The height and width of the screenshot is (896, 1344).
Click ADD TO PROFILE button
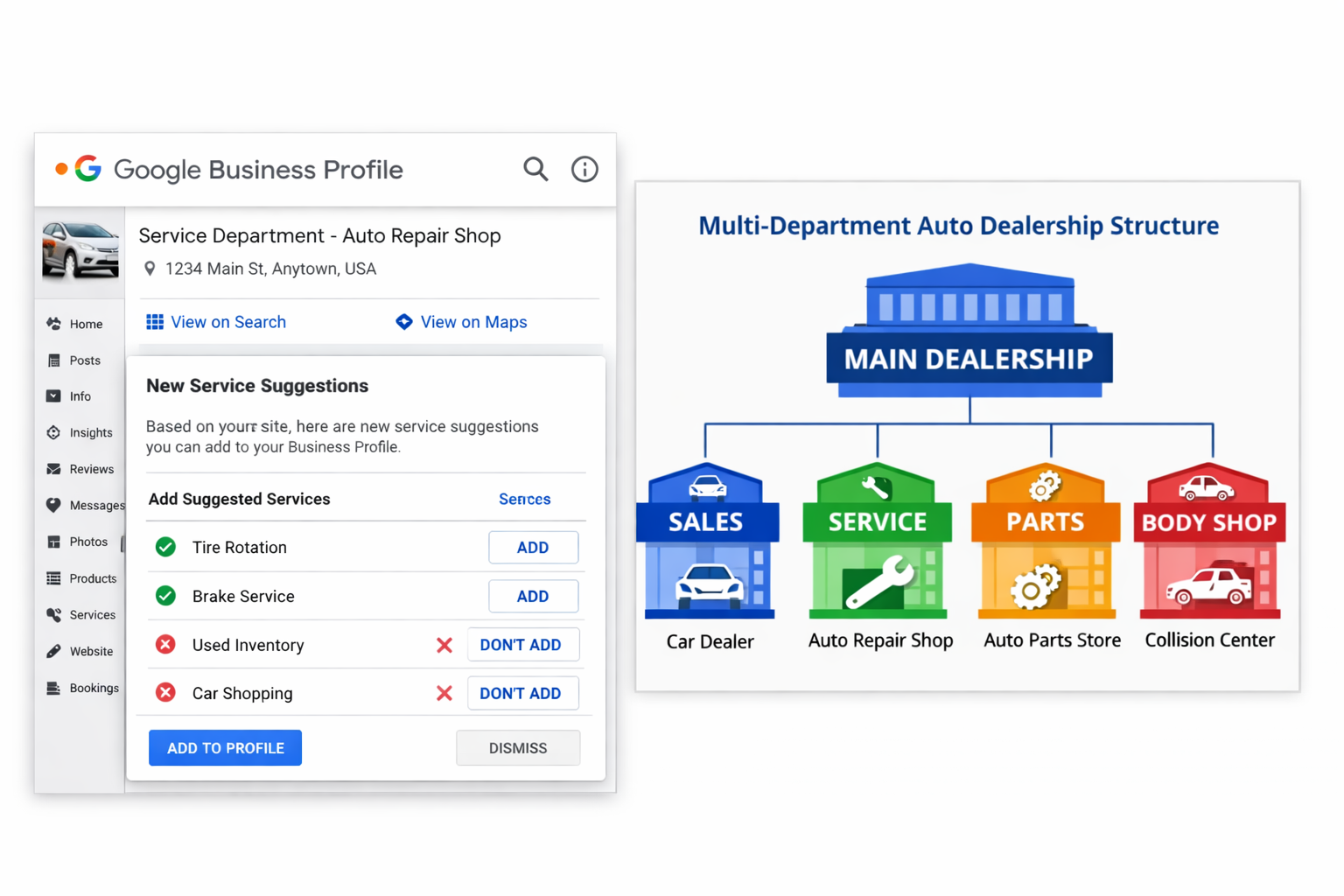pyautogui.click(x=225, y=747)
